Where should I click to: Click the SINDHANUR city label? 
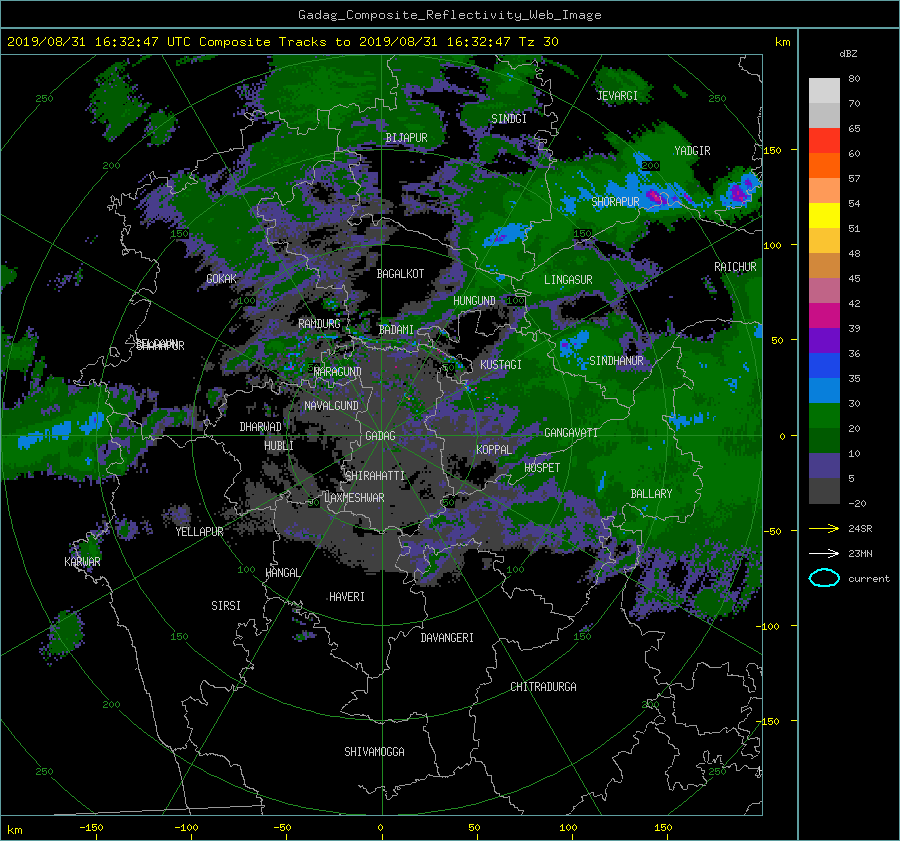pos(616,361)
